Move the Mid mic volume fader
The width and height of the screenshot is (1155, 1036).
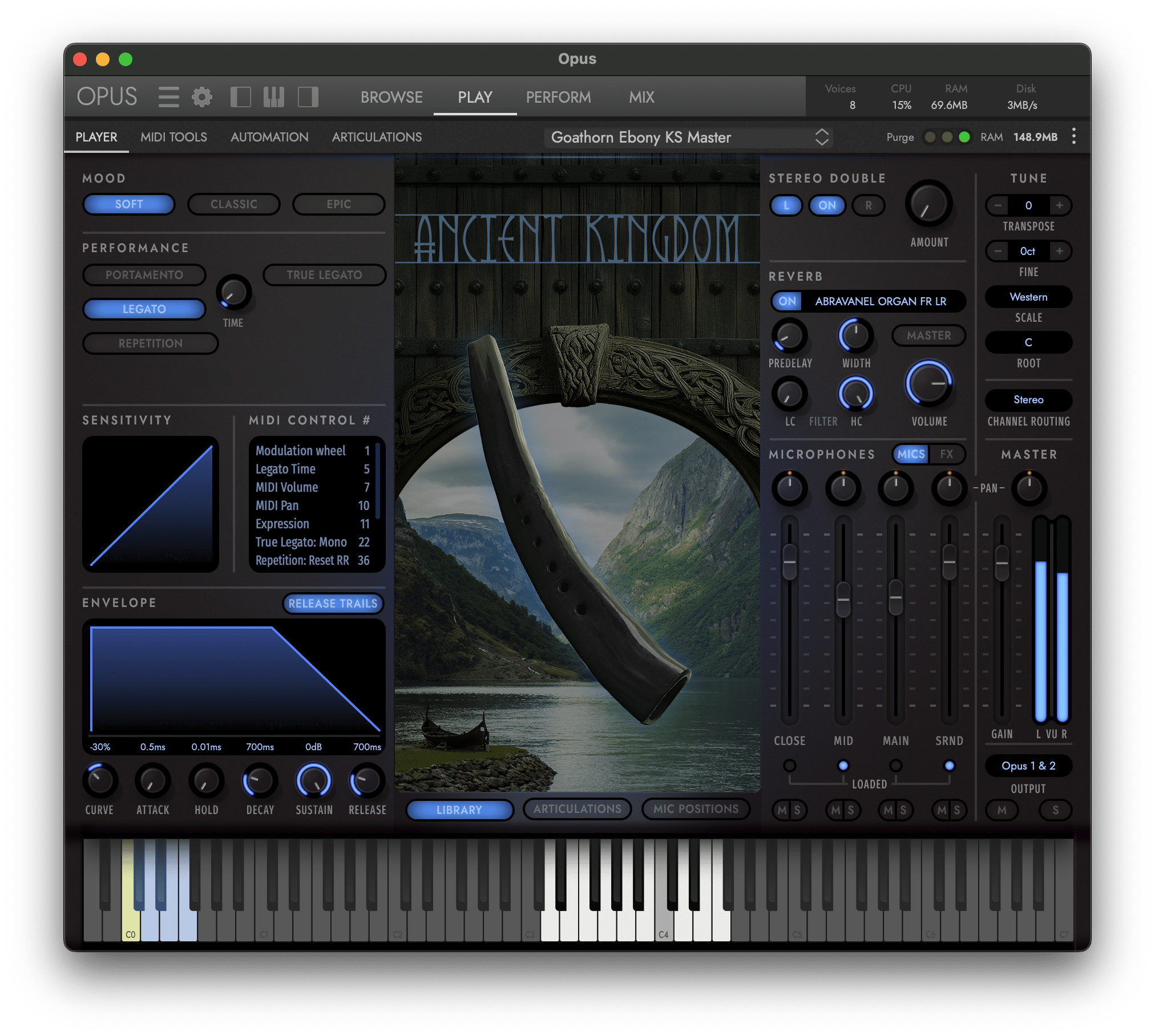coord(843,599)
